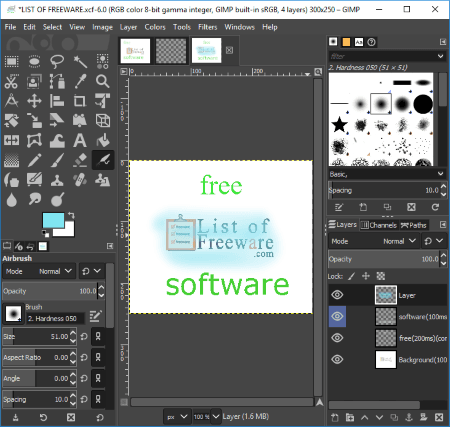Toggle link for Aspect Ratio
This screenshot has height=427, width=450.
click(x=98, y=357)
